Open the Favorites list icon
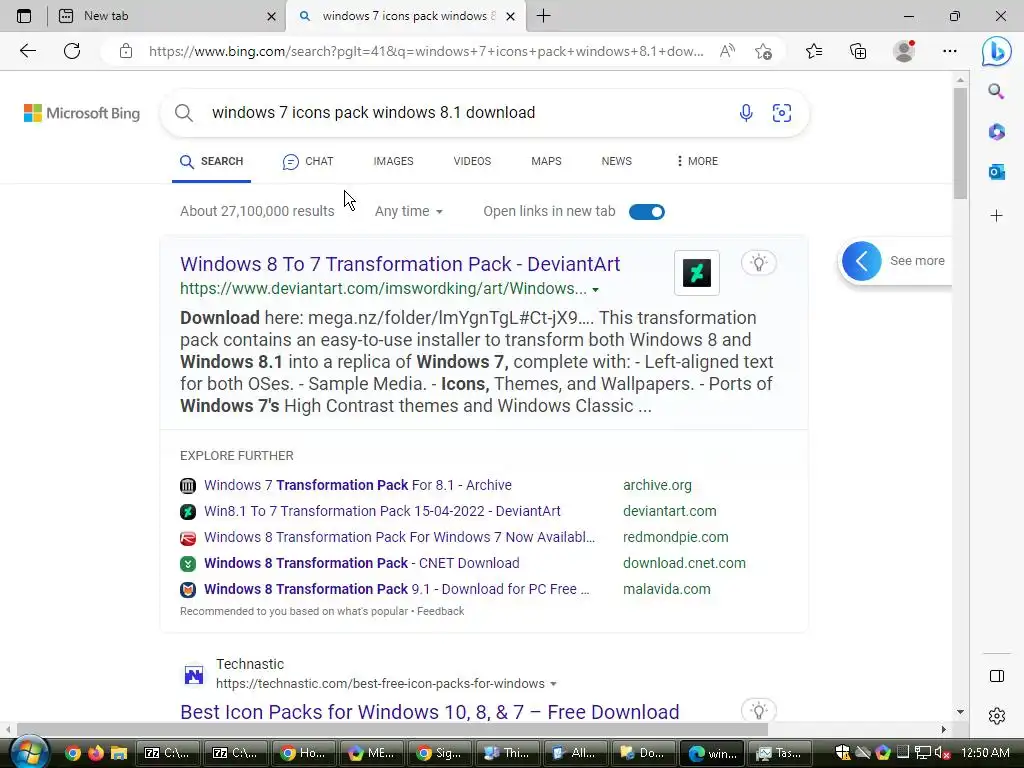Screen dimensions: 1024x768 [x=814, y=51]
